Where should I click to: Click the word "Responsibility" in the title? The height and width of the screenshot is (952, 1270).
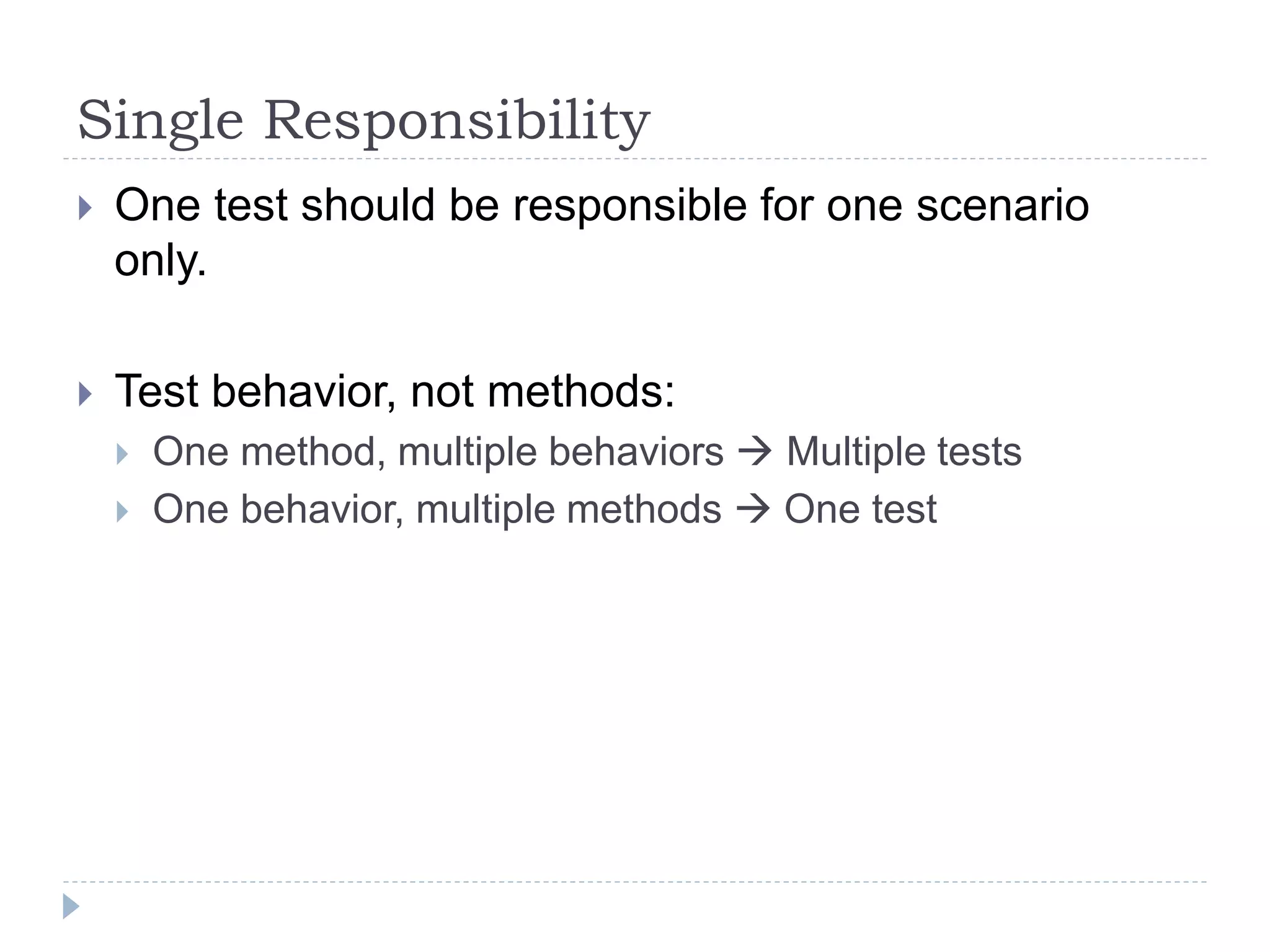coord(457,120)
